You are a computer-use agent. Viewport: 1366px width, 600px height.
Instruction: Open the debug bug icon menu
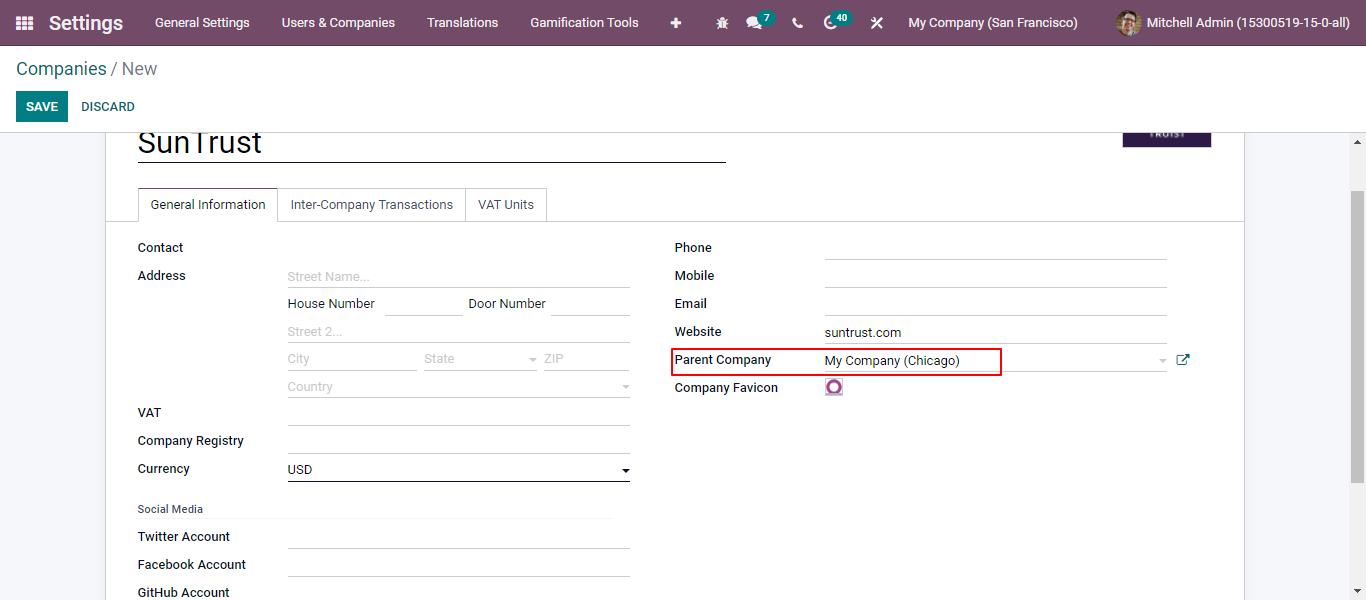click(722, 23)
